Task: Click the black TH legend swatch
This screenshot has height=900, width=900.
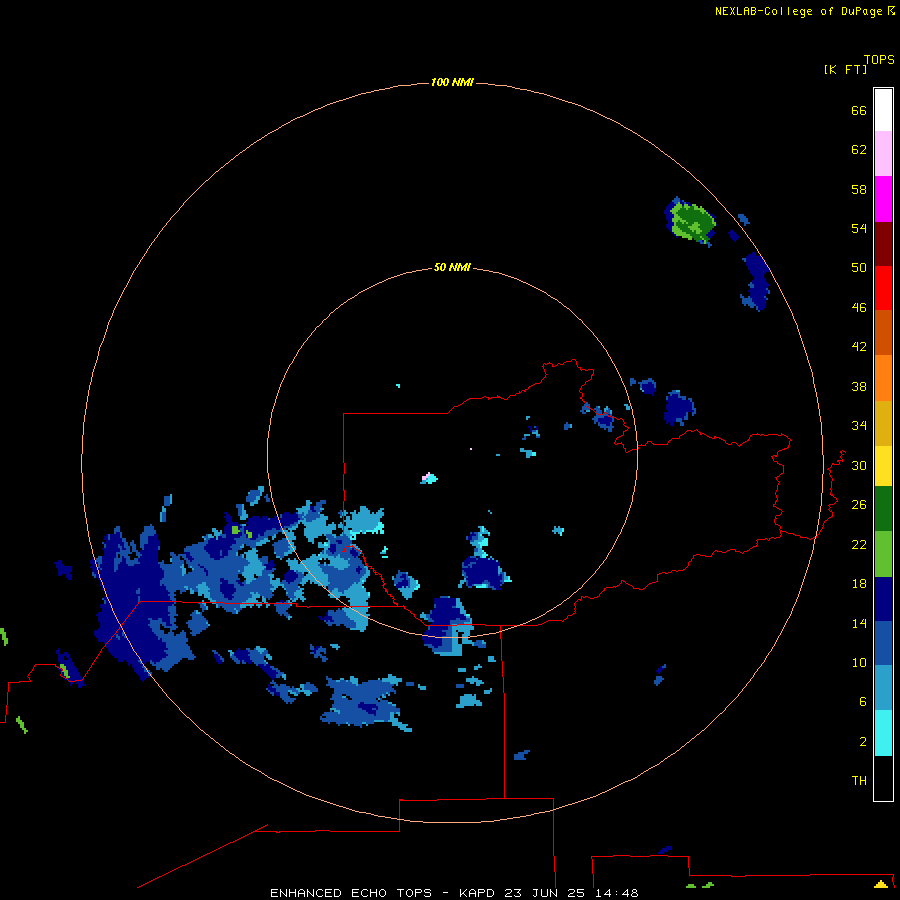Action: (x=883, y=778)
